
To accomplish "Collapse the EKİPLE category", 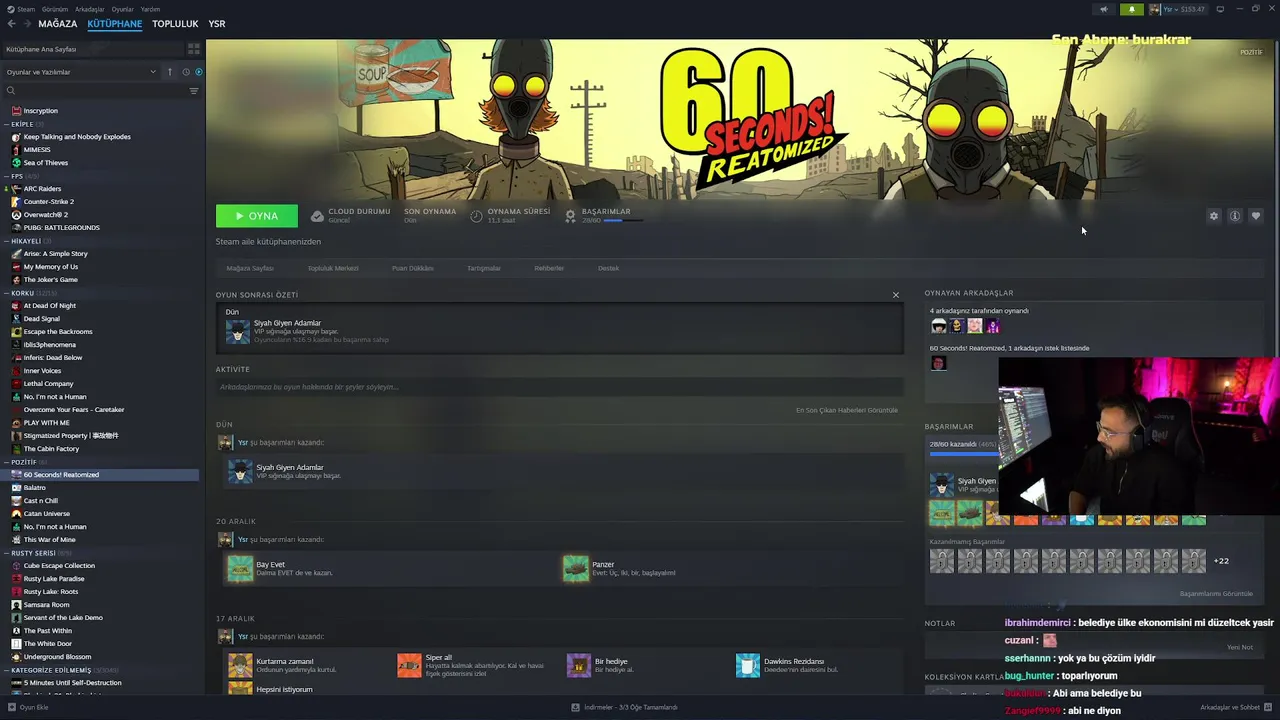I will click(7, 124).
